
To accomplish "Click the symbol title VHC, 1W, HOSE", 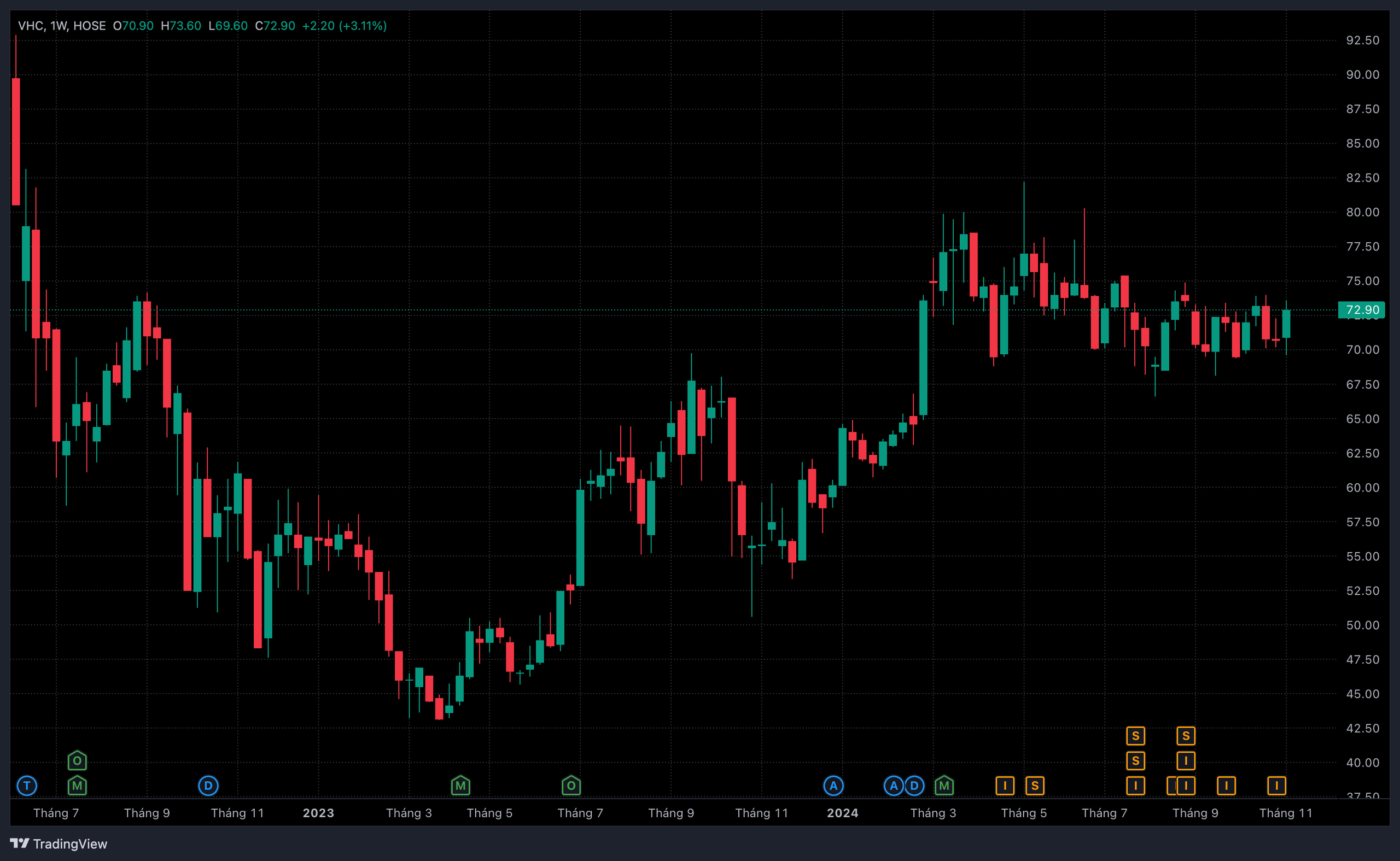I will (x=62, y=26).
